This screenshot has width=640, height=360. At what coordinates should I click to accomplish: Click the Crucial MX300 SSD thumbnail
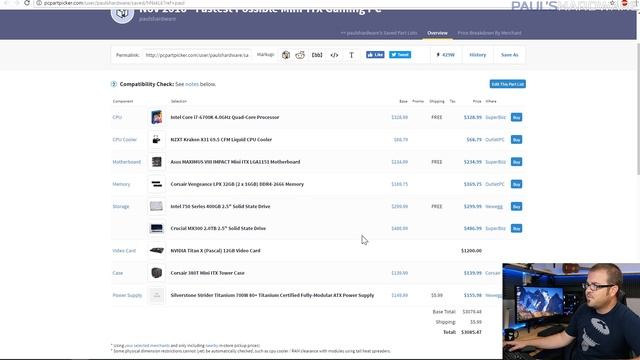coord(156,229)
